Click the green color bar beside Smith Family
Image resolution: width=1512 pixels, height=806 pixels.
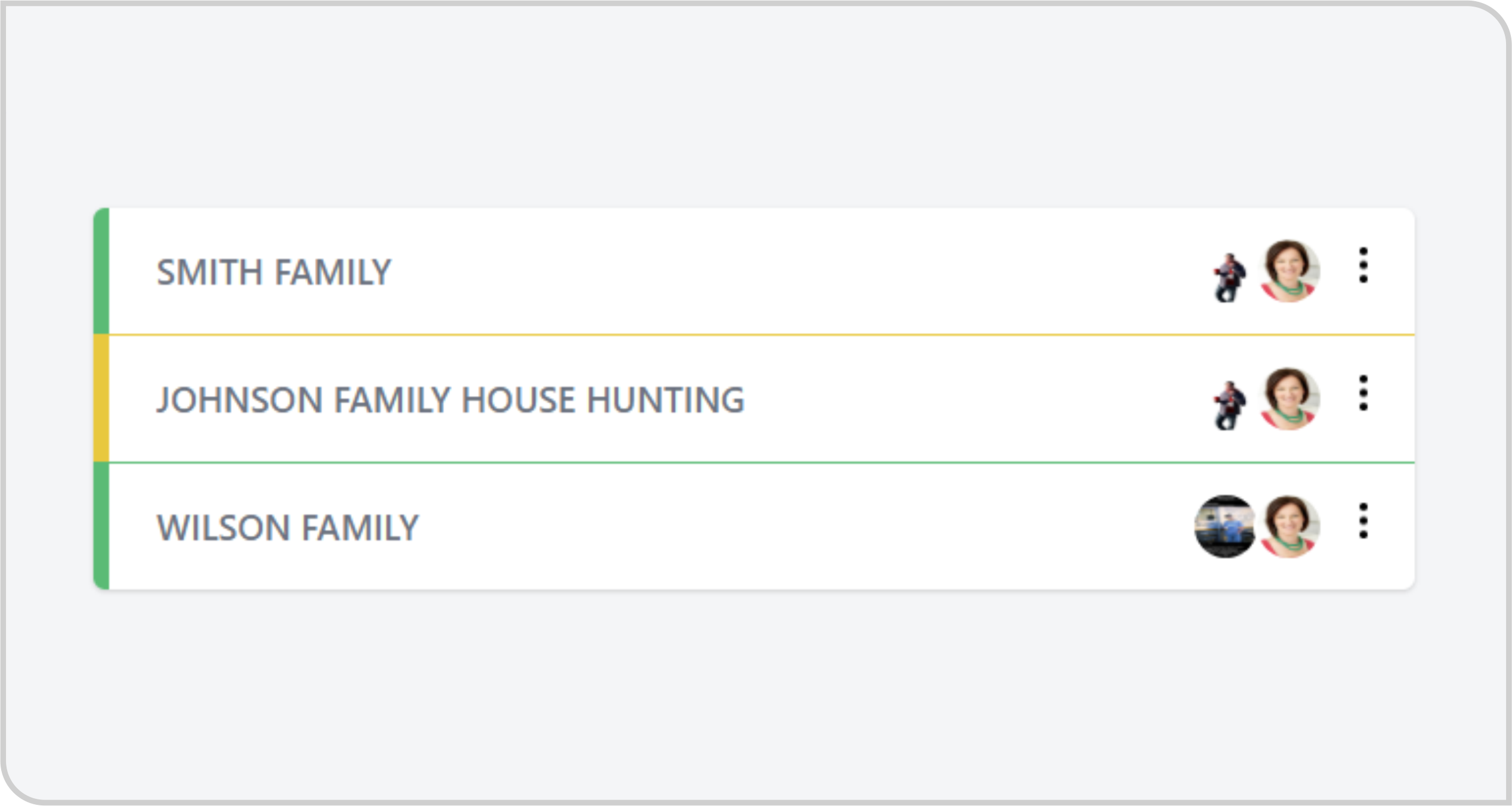(x=101, y=271)
